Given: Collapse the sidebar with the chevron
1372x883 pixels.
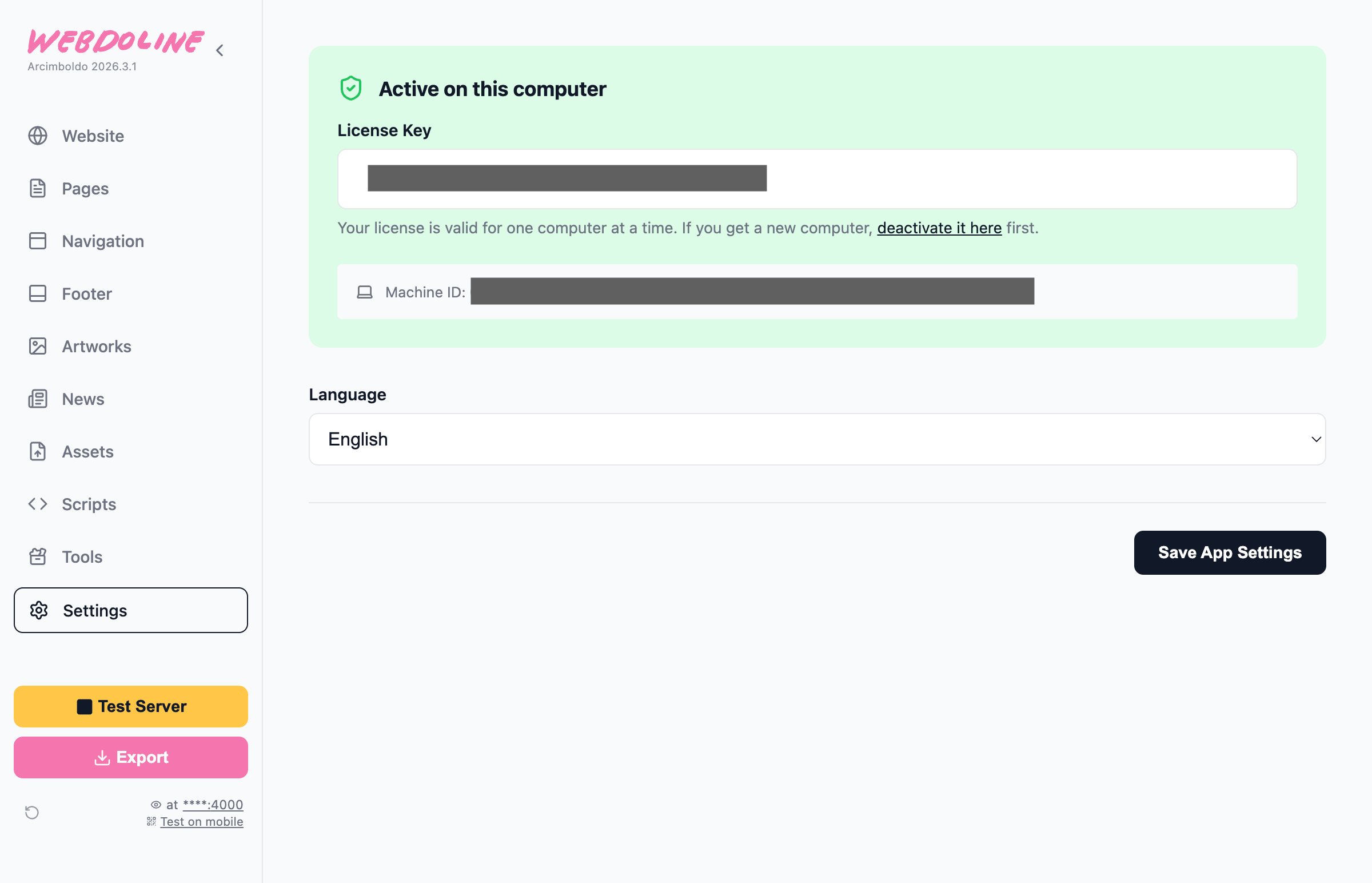Looking at the screenshot, I should (220, 50).
